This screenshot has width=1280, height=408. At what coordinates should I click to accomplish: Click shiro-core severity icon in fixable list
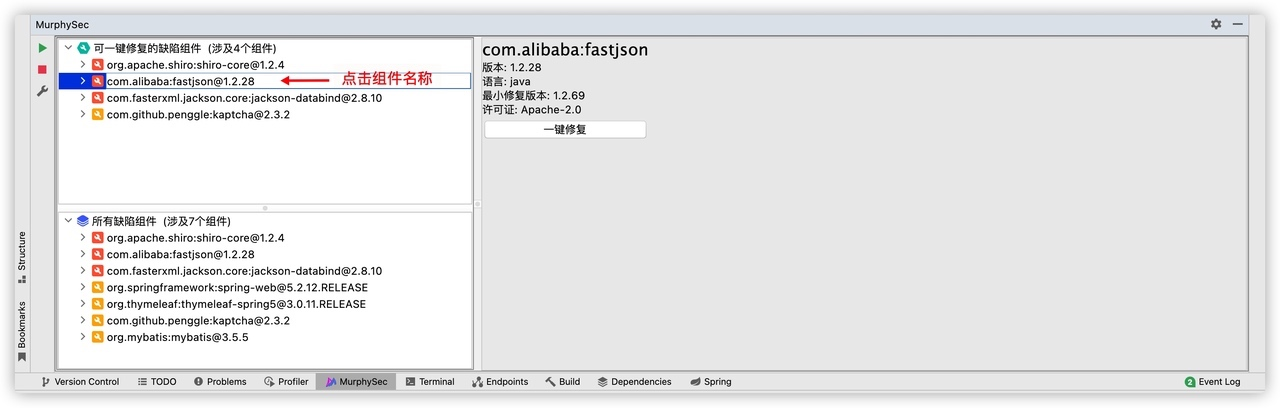[x=98, y=65]
